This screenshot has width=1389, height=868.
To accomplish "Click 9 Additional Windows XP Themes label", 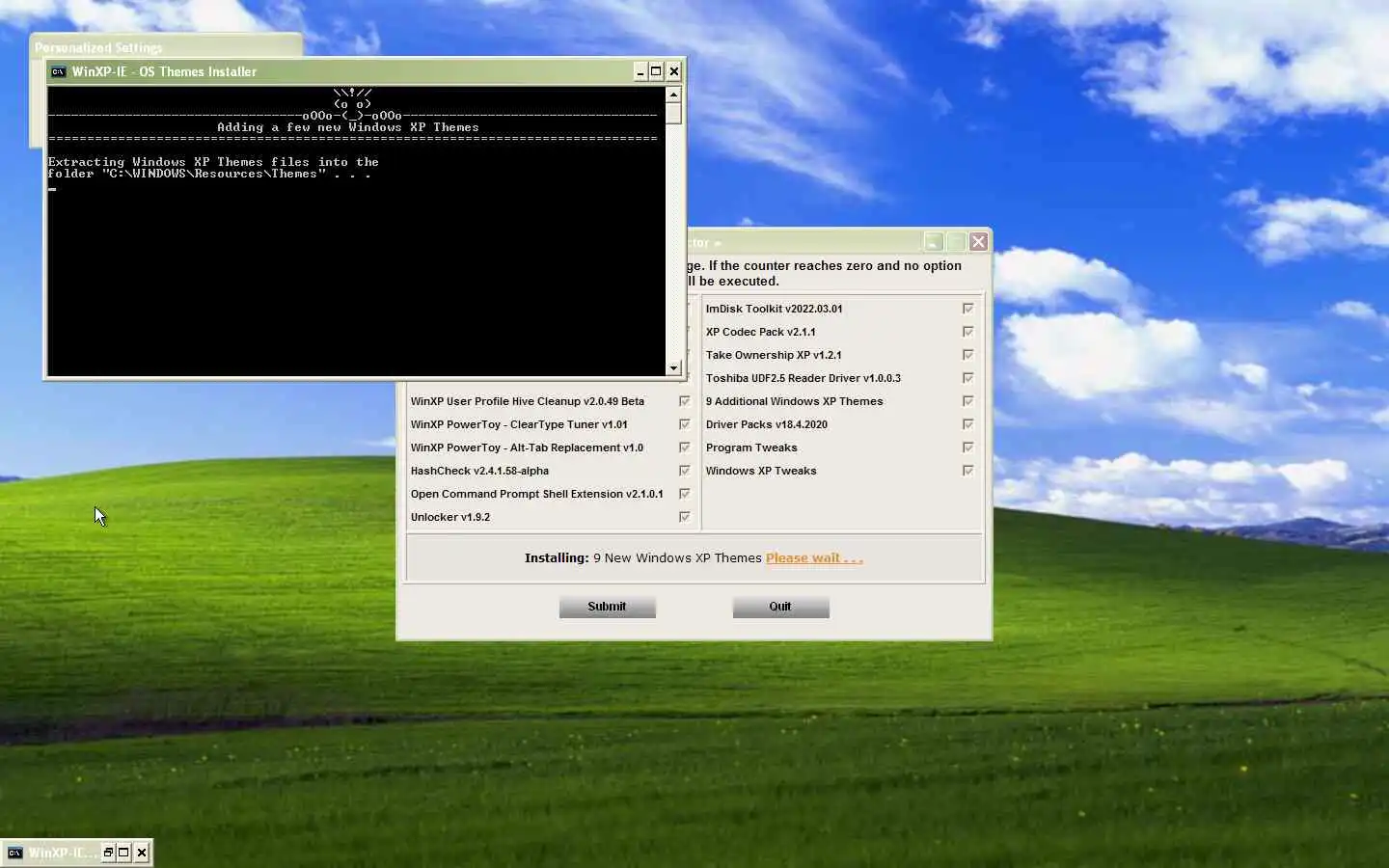I will [794, 401].
